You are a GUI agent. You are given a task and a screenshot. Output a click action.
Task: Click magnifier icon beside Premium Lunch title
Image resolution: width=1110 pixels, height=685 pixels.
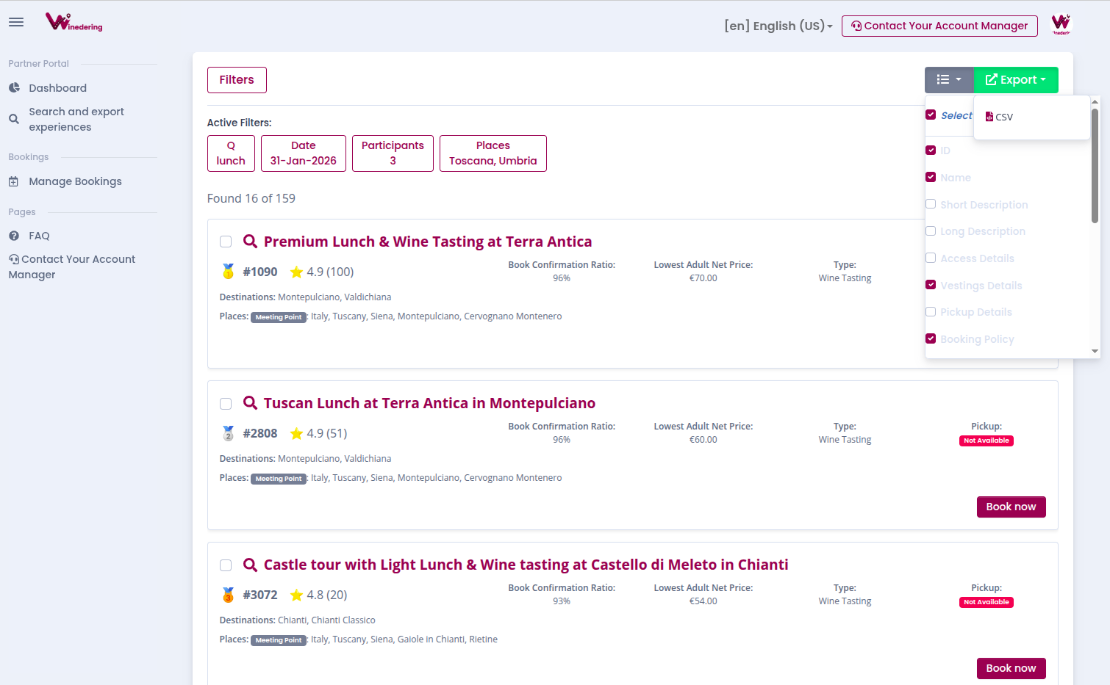tap(251, 242)
